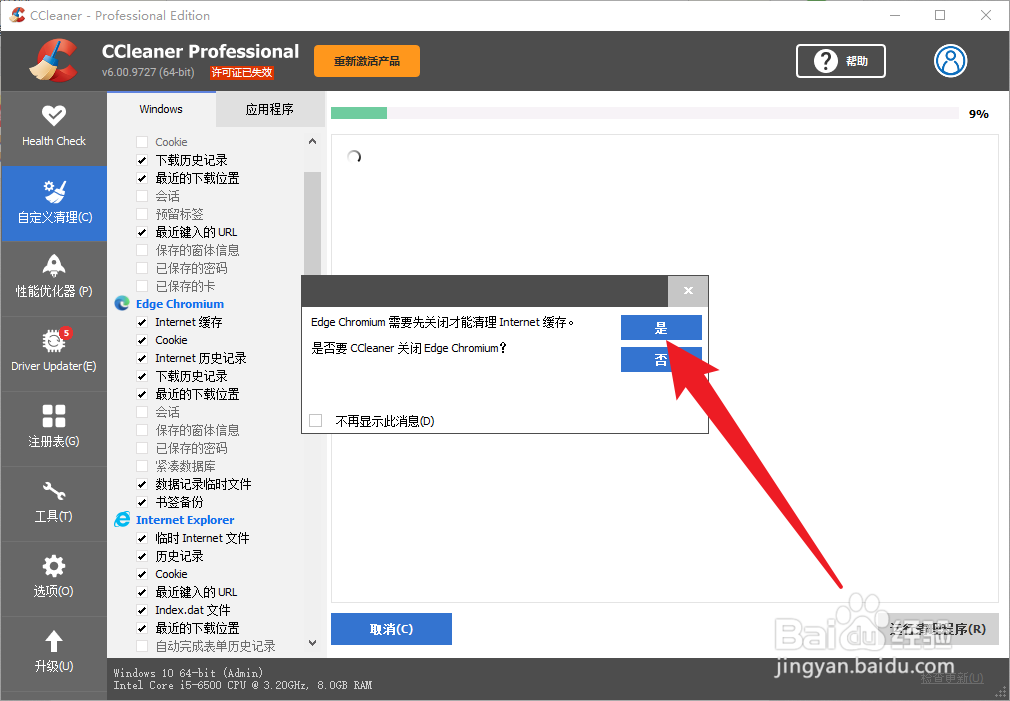The width and height of the screenshot is (1010, 701).
Task: Click the cleaning list scrollbar thumb
Action: tap(312, 223)
